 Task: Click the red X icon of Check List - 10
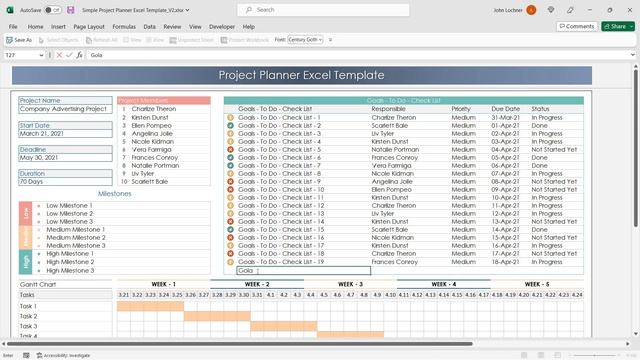(x=230, y=190)
